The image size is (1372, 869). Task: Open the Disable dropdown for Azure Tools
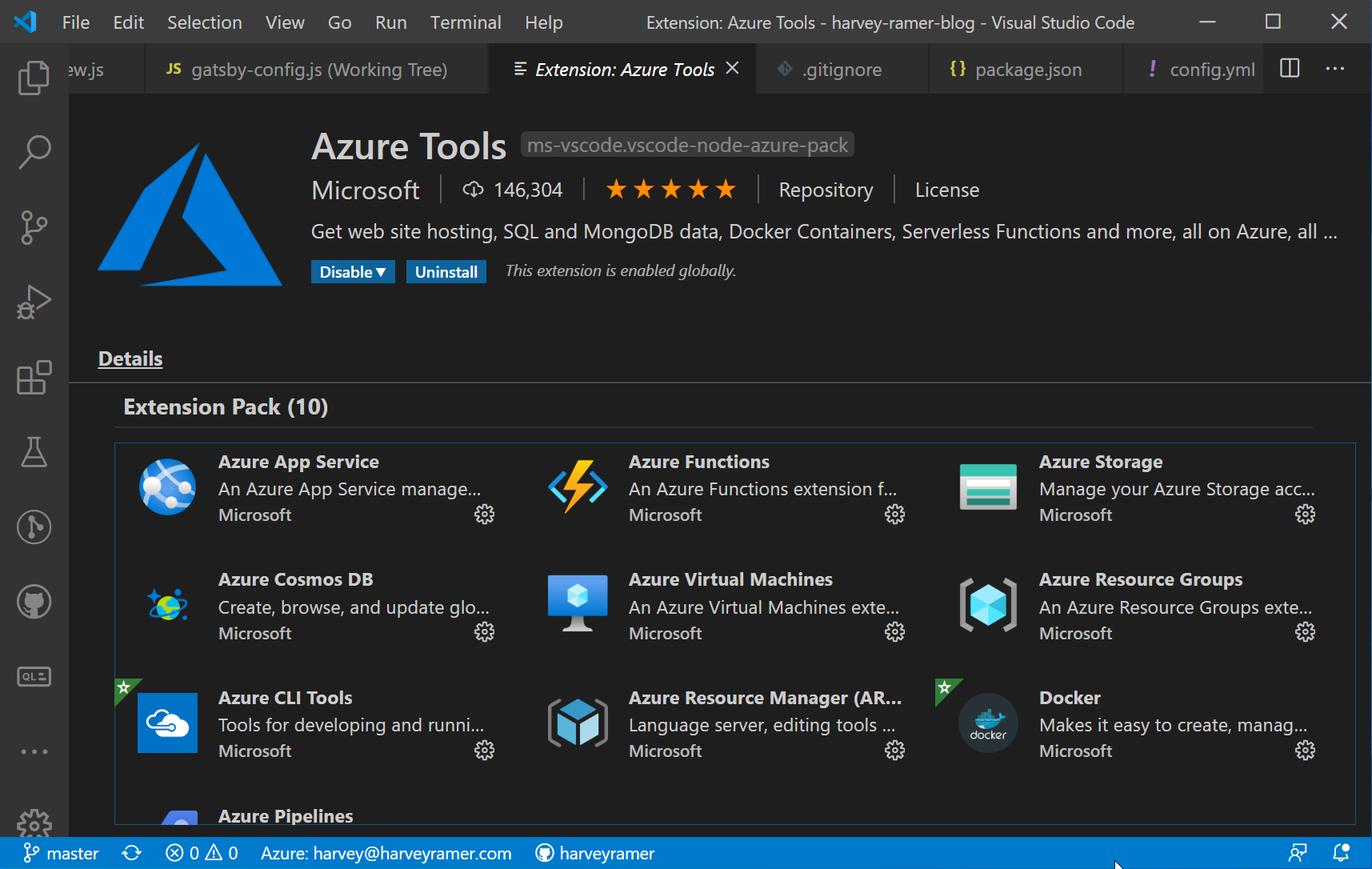(353, 272)
